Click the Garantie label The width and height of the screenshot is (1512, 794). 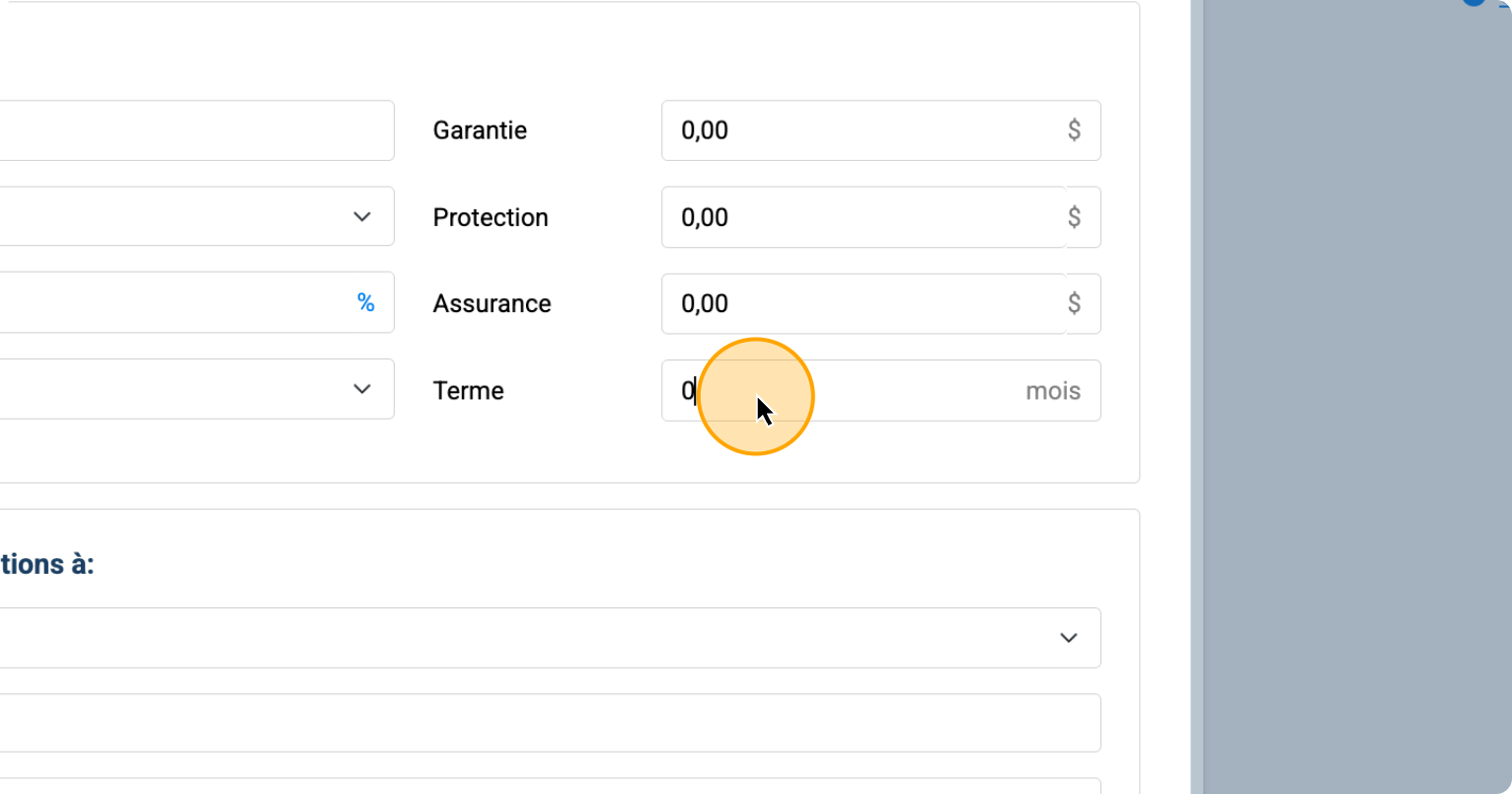pyautogui.click(x=480, y=130)
